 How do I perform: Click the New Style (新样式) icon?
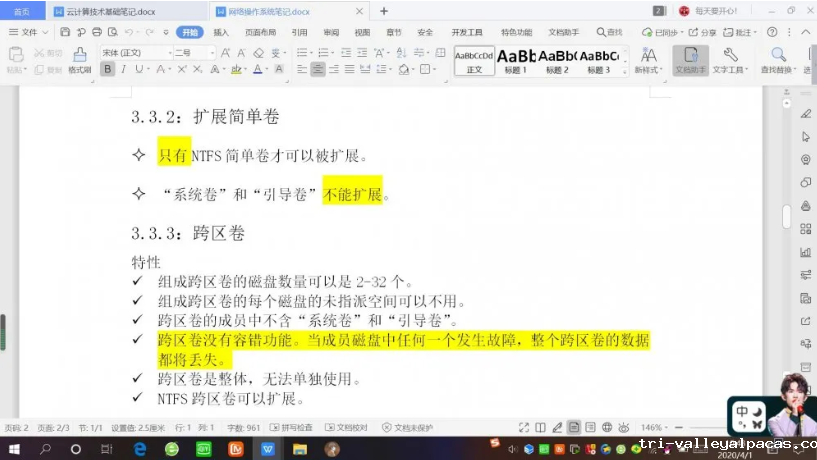[649, 60]
